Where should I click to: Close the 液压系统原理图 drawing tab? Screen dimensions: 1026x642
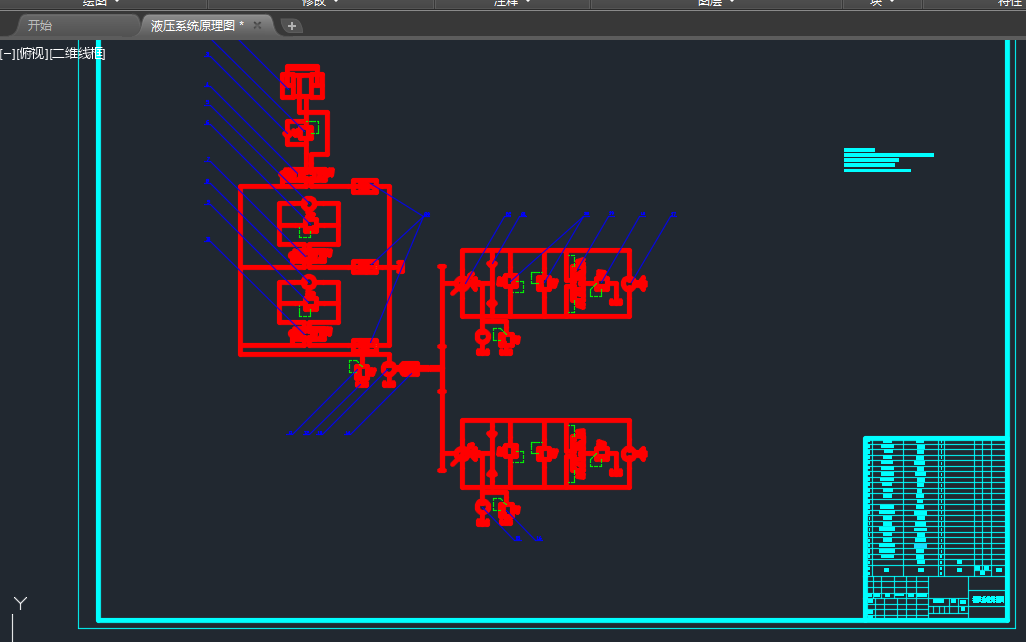[257, 25]
